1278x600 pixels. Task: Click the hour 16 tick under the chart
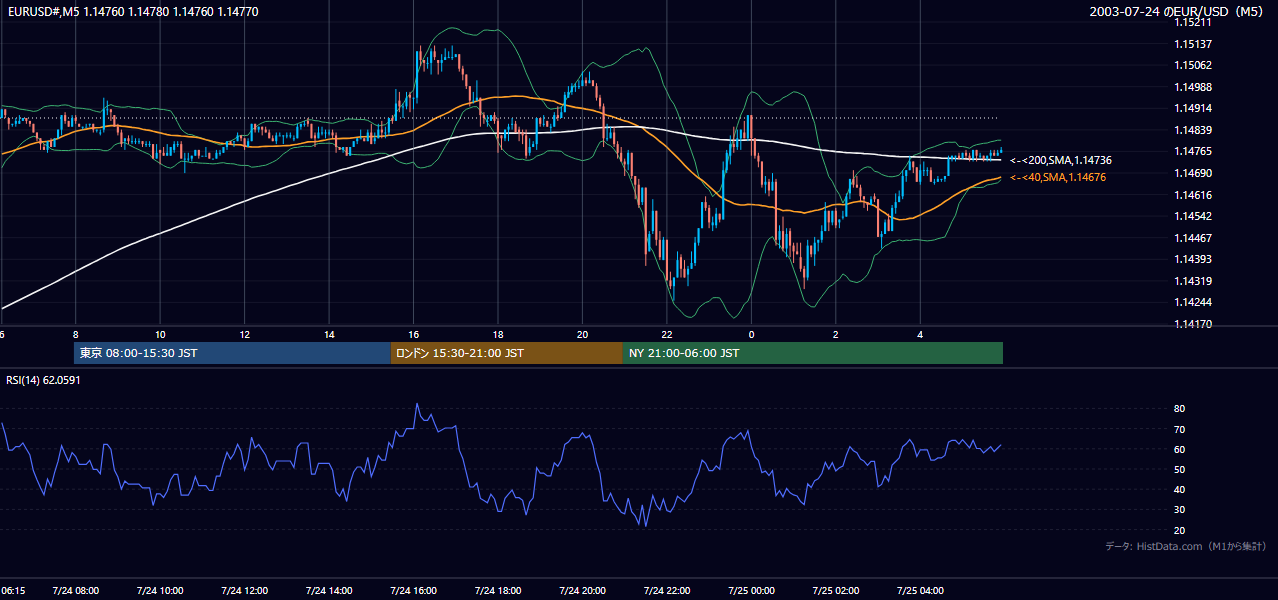click(x=413, y=334)
